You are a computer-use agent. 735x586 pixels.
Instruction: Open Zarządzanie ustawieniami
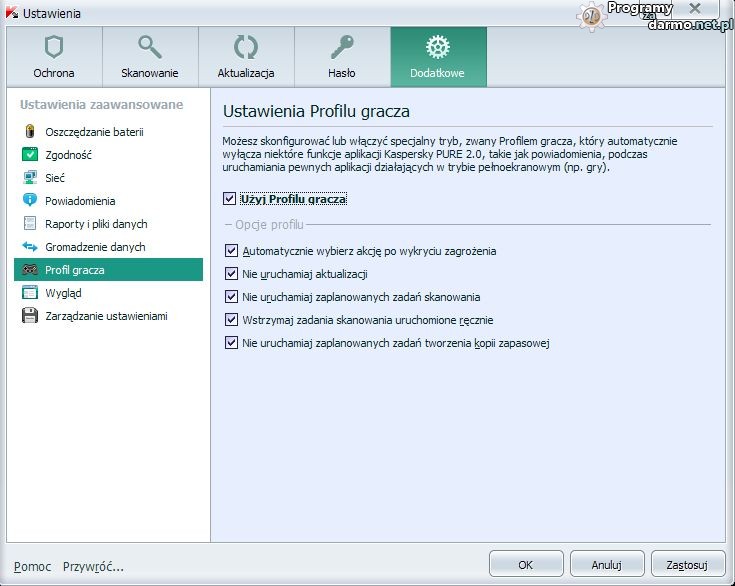tap(108, 316)
